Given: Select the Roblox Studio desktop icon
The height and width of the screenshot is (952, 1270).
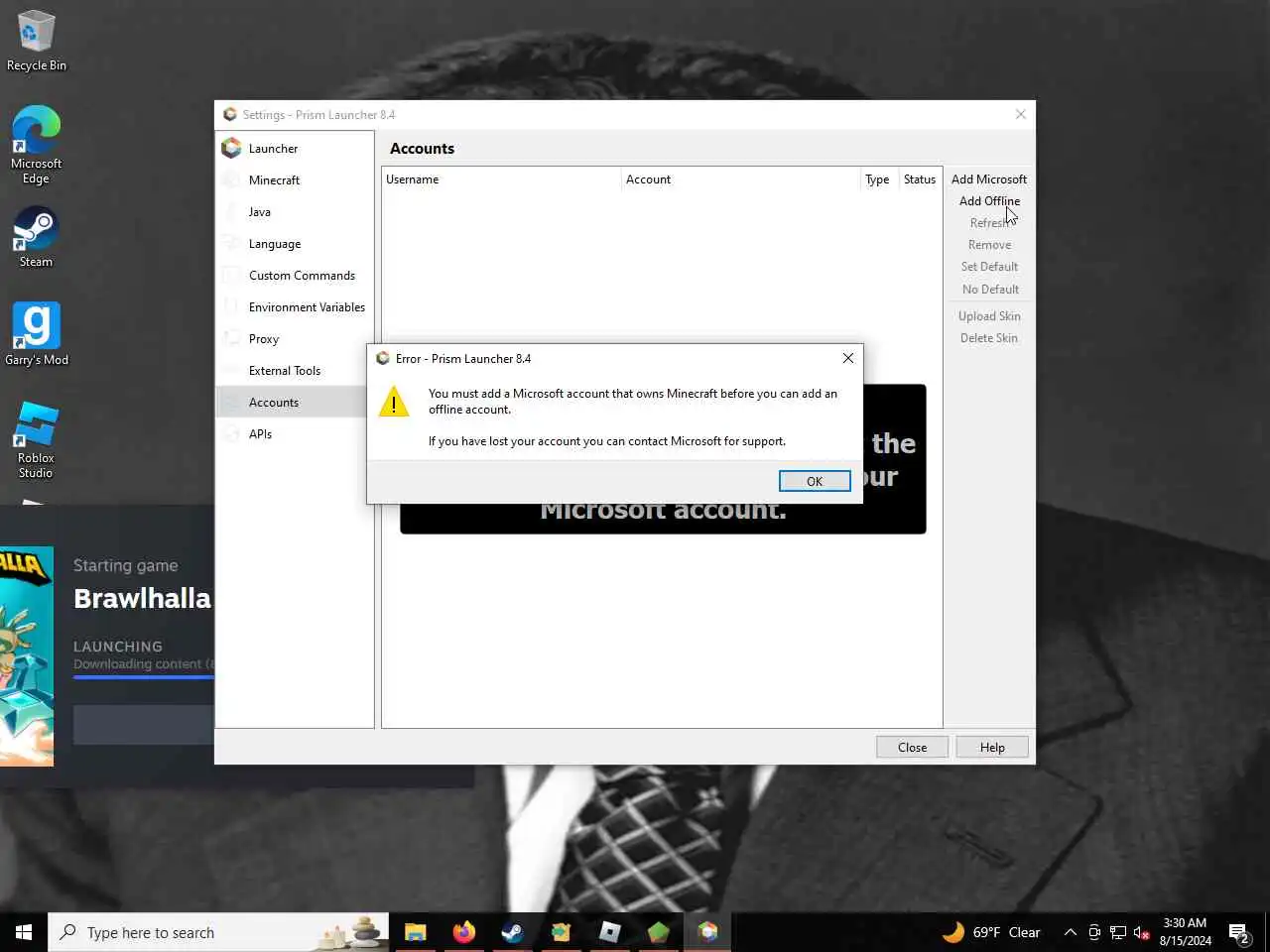Looking at the screenshot, I should point(37,440).
